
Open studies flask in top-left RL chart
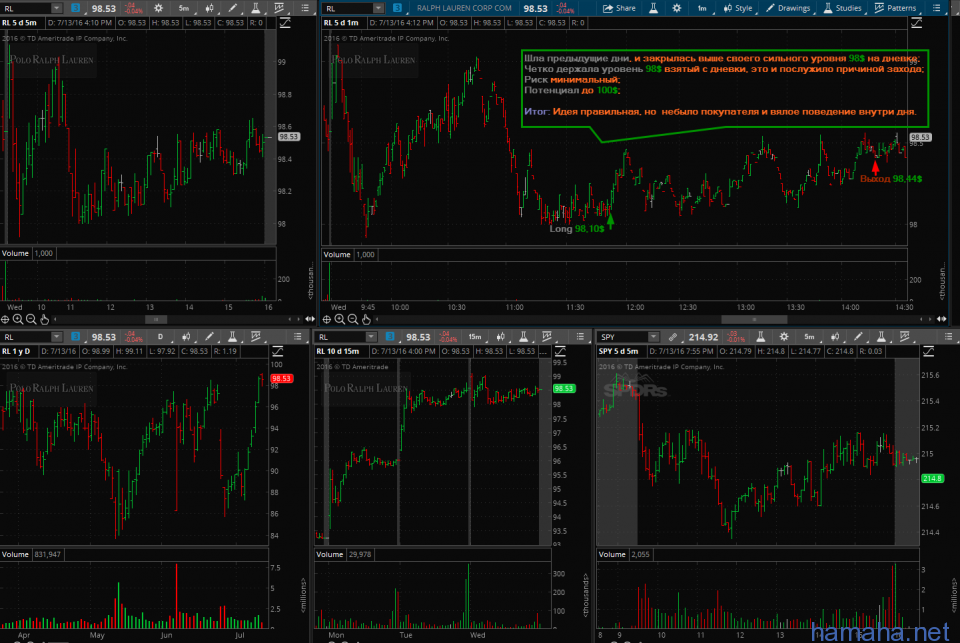pos(255,8)
